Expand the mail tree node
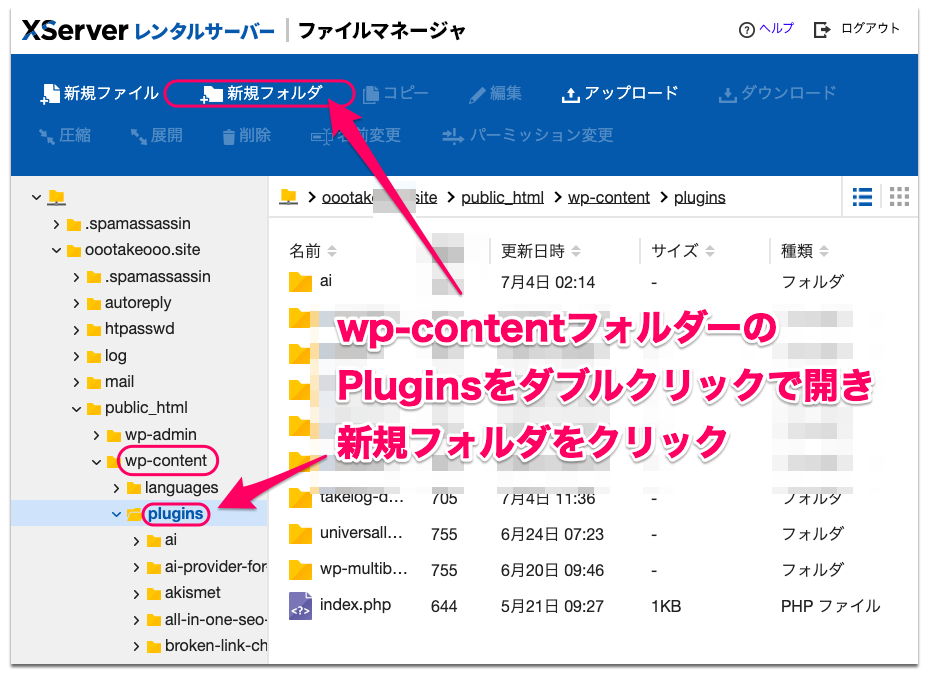This screenshot has height=675, width=934. (76, 382)
